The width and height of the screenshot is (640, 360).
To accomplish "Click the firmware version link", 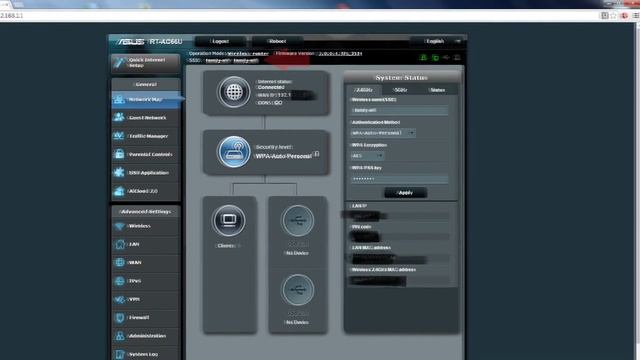I will point(340,53).
